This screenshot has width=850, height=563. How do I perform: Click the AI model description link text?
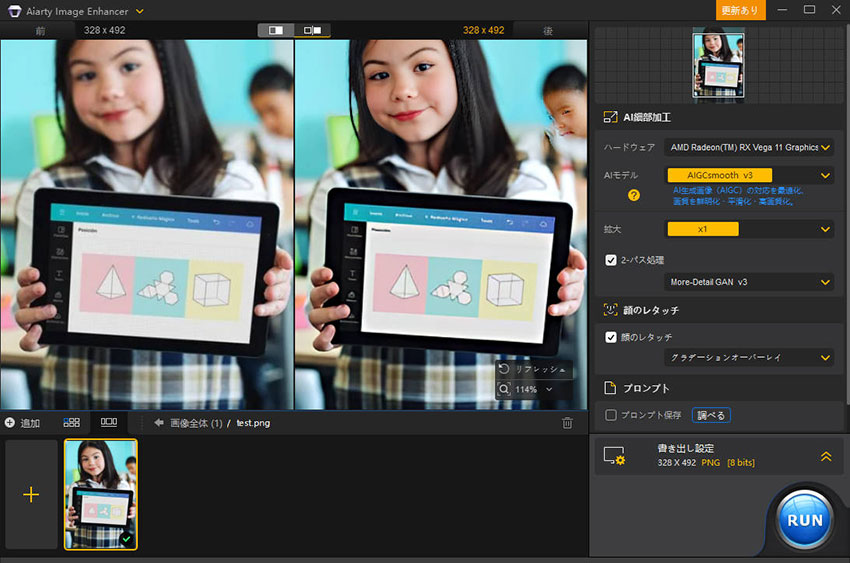[739, 196]
